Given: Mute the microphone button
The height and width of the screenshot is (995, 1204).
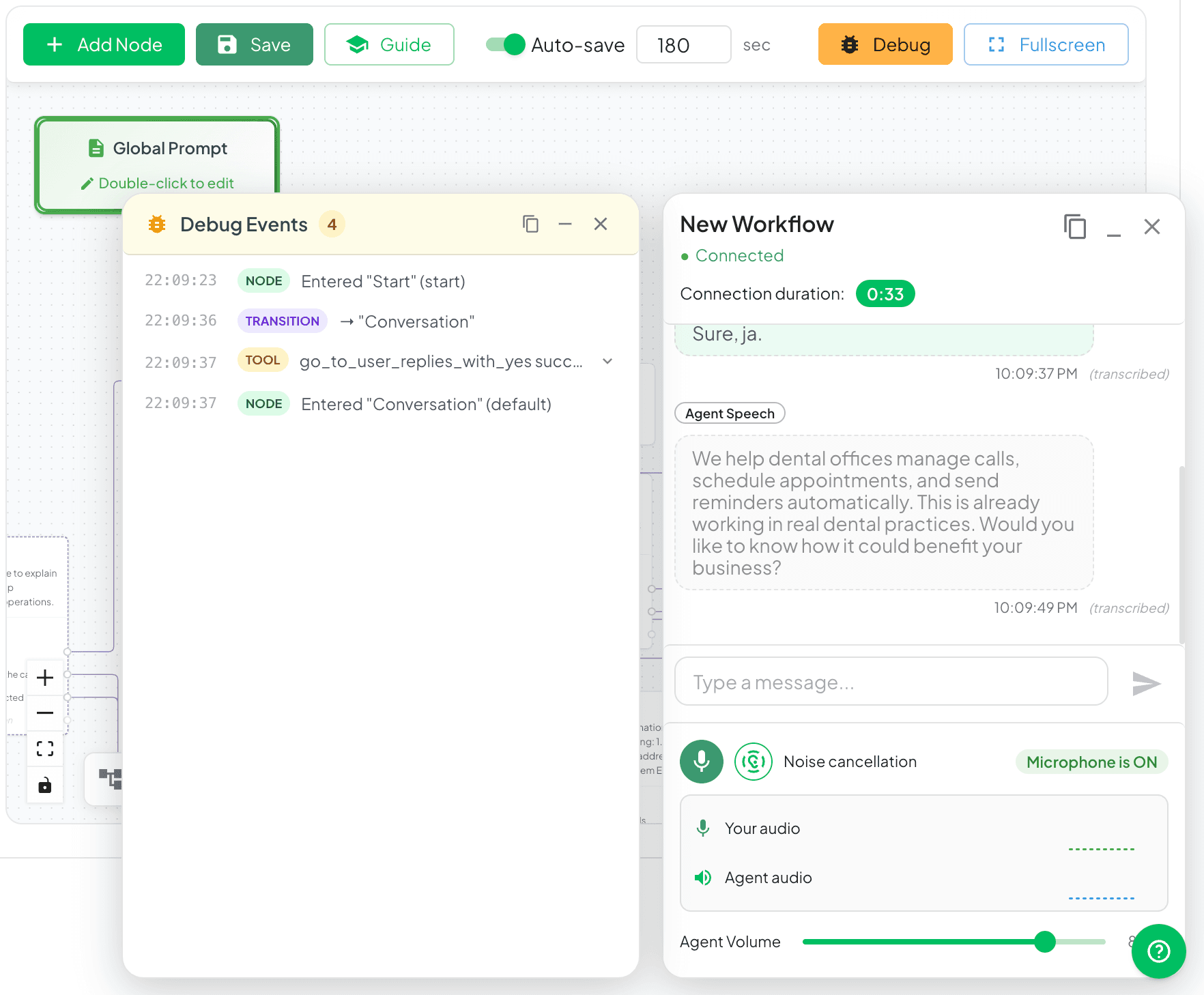Looking at the screenshot, I should pyautogui.click(x=701, y=762).
